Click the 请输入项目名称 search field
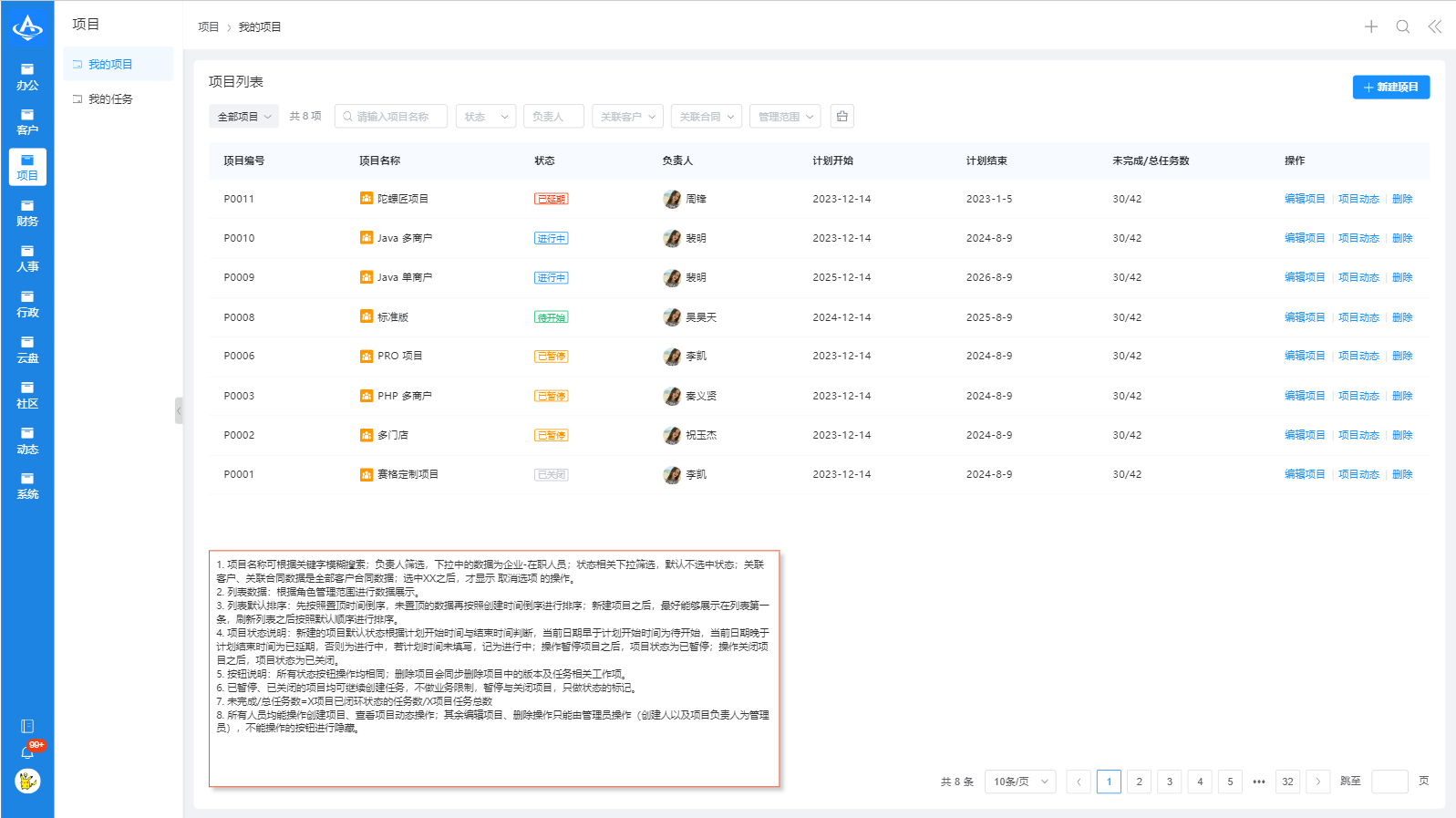The width and height of the screenshot is (1456, 818). coord(391,116)
